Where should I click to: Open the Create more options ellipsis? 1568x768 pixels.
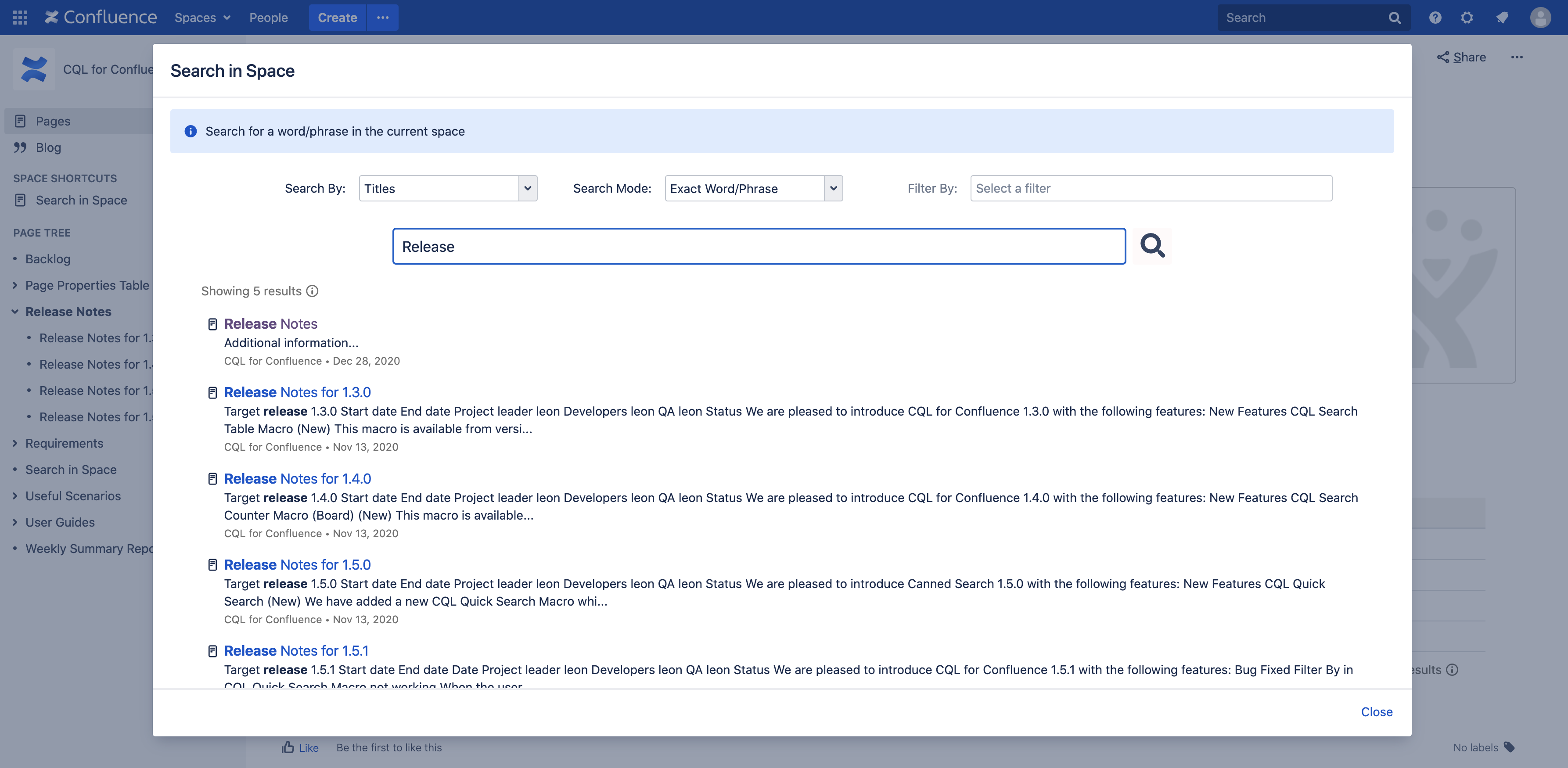(x=382, y=18)
